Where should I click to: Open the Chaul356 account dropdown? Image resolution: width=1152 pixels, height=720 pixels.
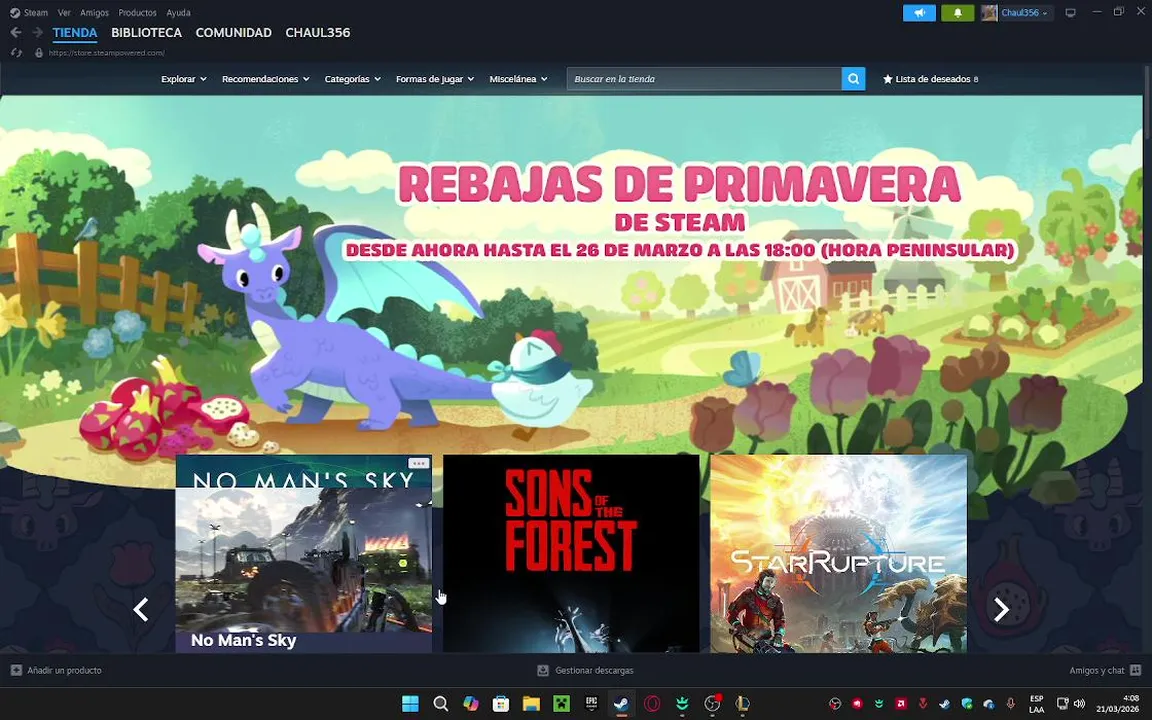(x=1025, y=12)
